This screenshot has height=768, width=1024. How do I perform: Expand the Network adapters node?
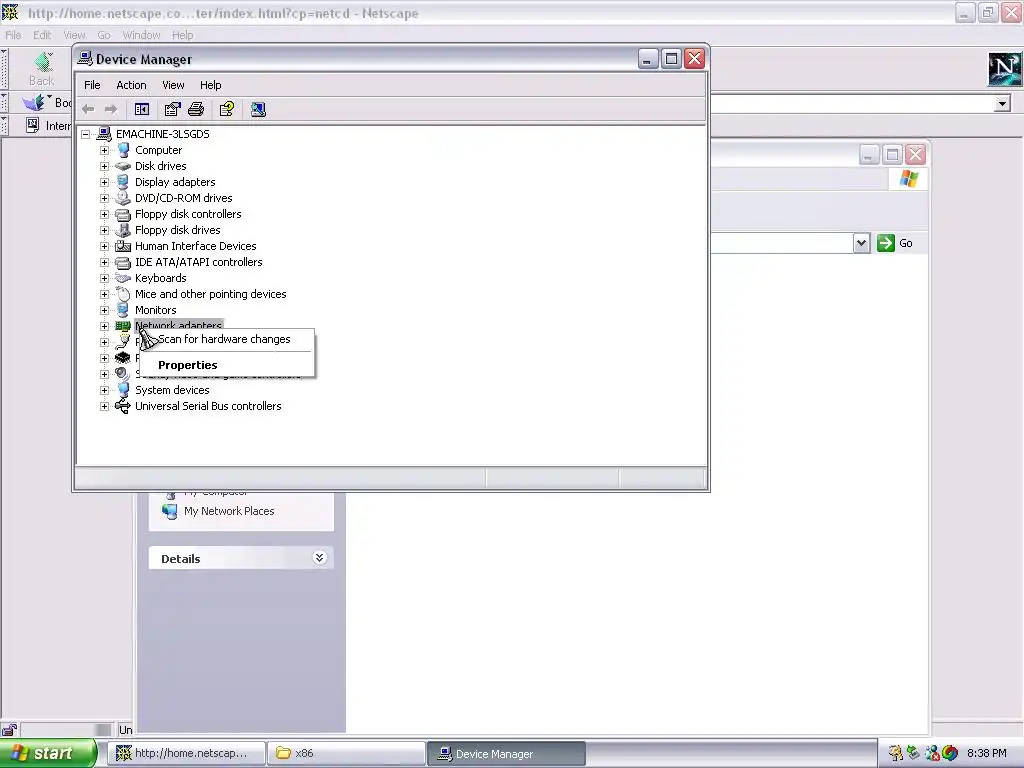(104, 326)
